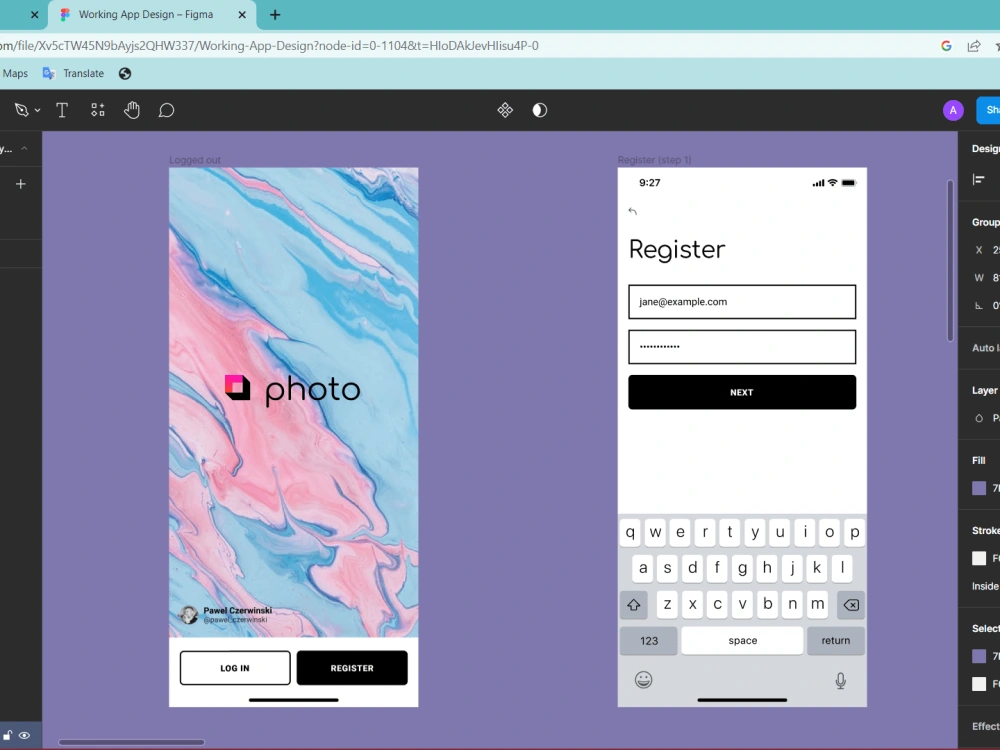Click the black REGISTER button

pos(352,668)
